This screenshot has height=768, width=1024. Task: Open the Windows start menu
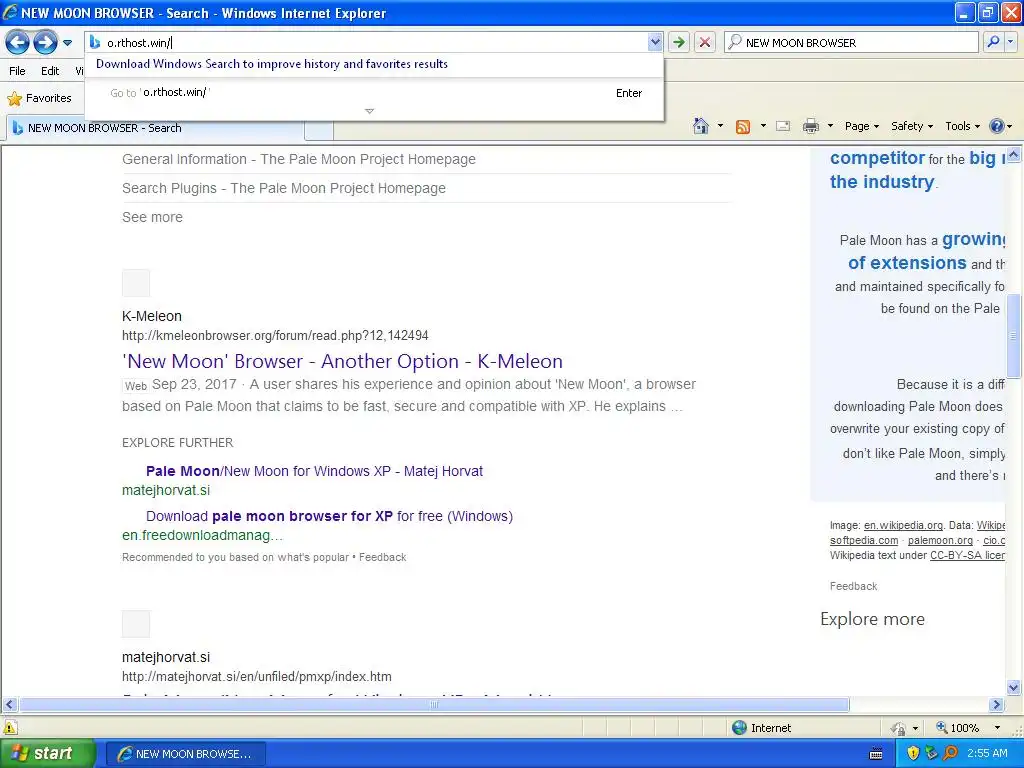tap(48, 753)
